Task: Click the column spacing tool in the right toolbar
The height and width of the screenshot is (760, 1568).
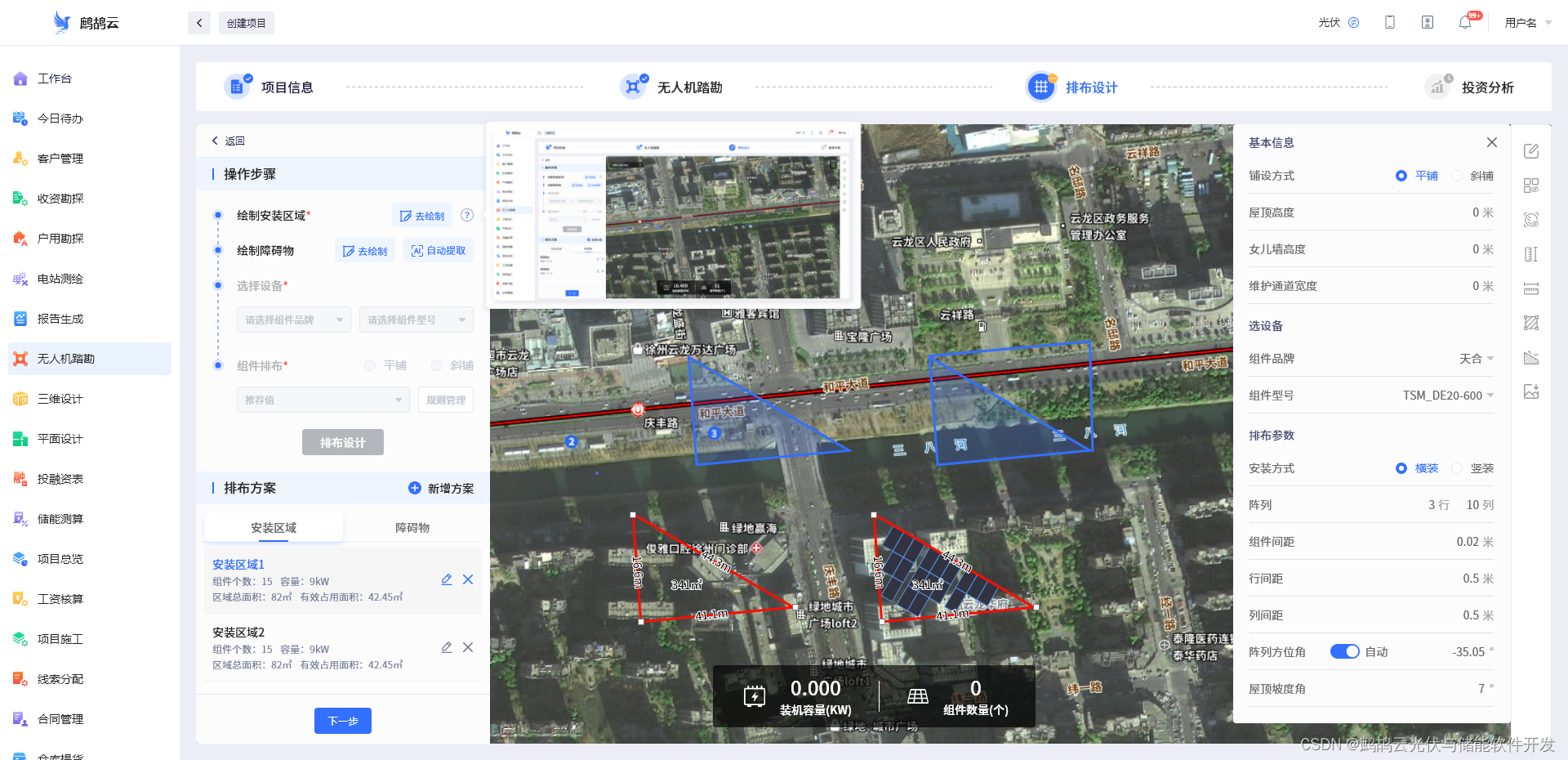Action: point(1531,254)
